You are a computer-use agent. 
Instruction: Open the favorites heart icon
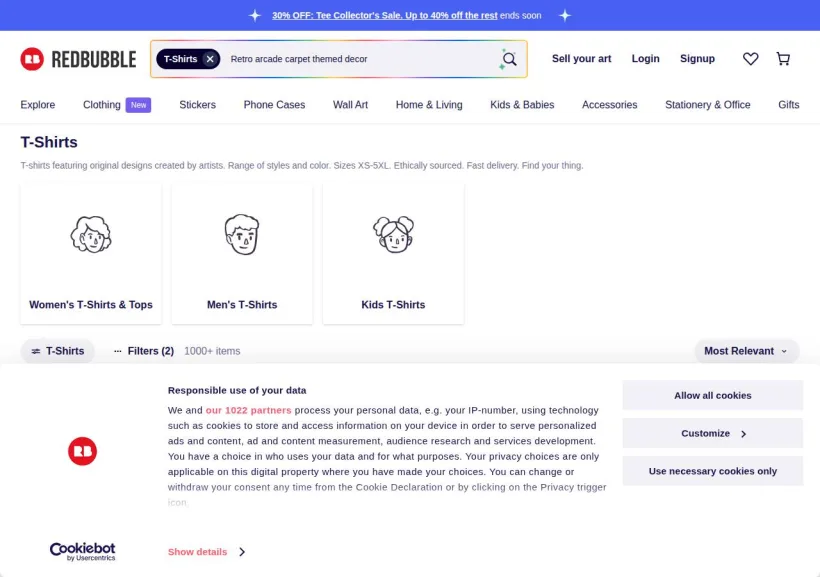(x=750, y=59)
